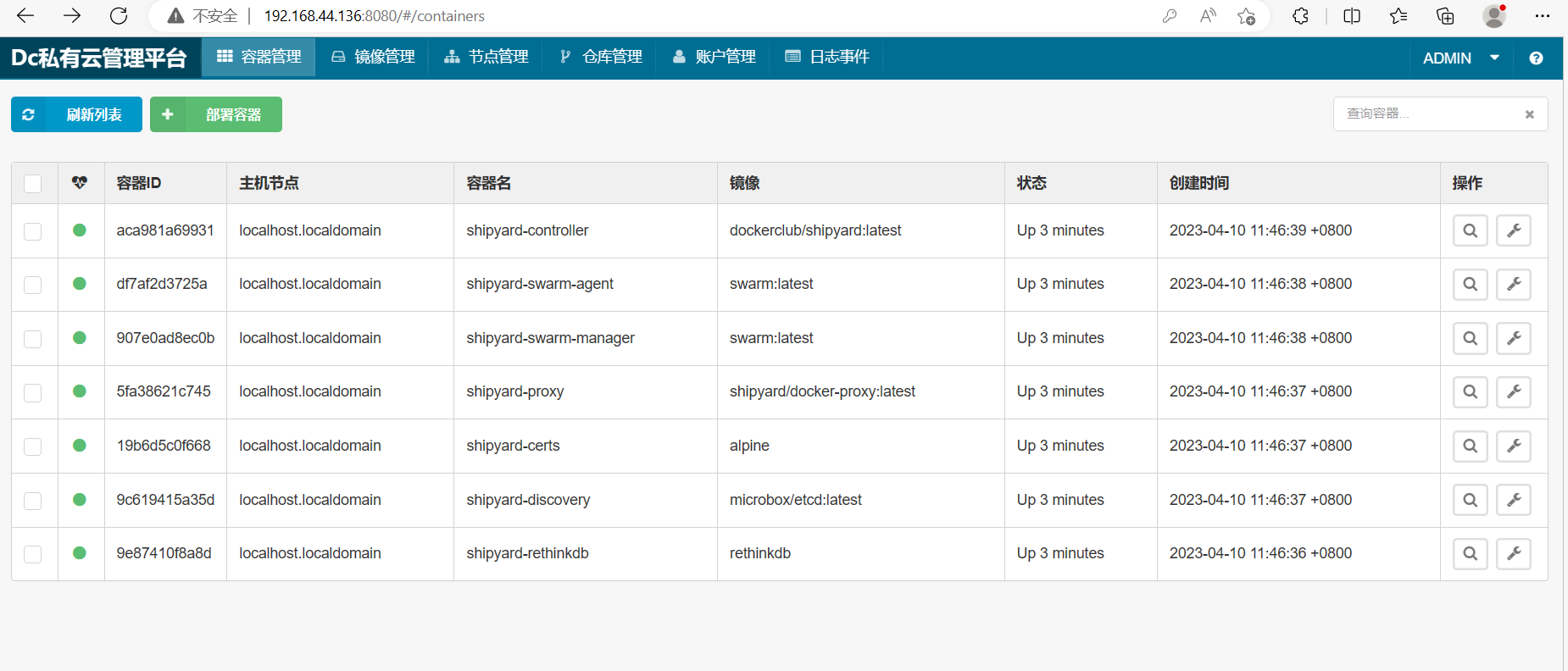Viewport: 1568px width, 671px height.
Task: Click the shipyard-proxy container name
Action: [514, 391]
